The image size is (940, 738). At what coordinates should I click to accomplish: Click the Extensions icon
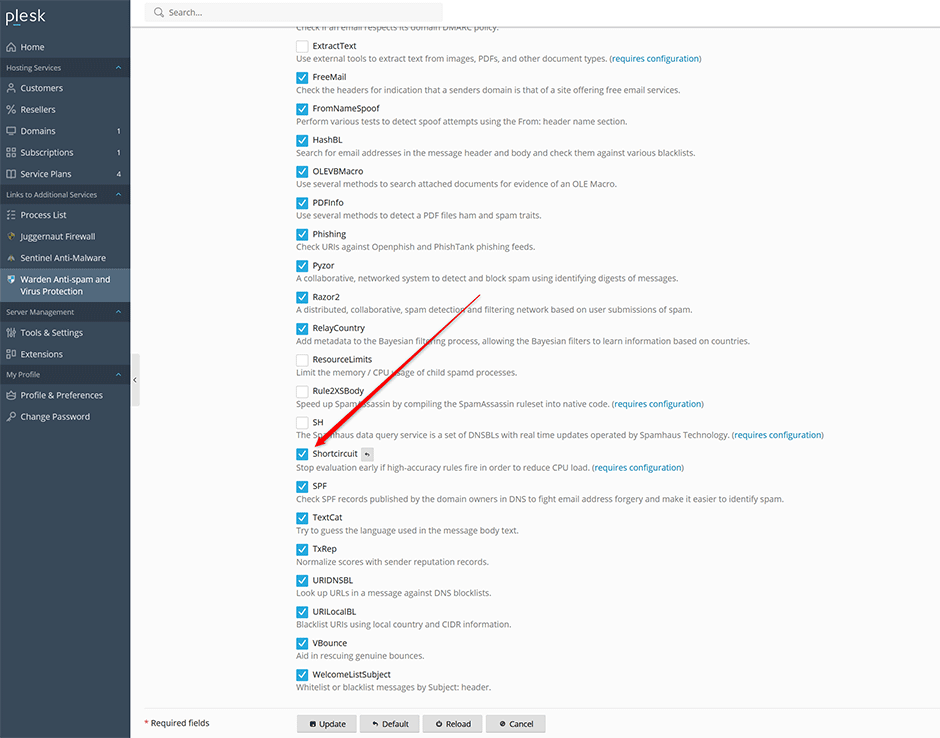click(11, 354)
